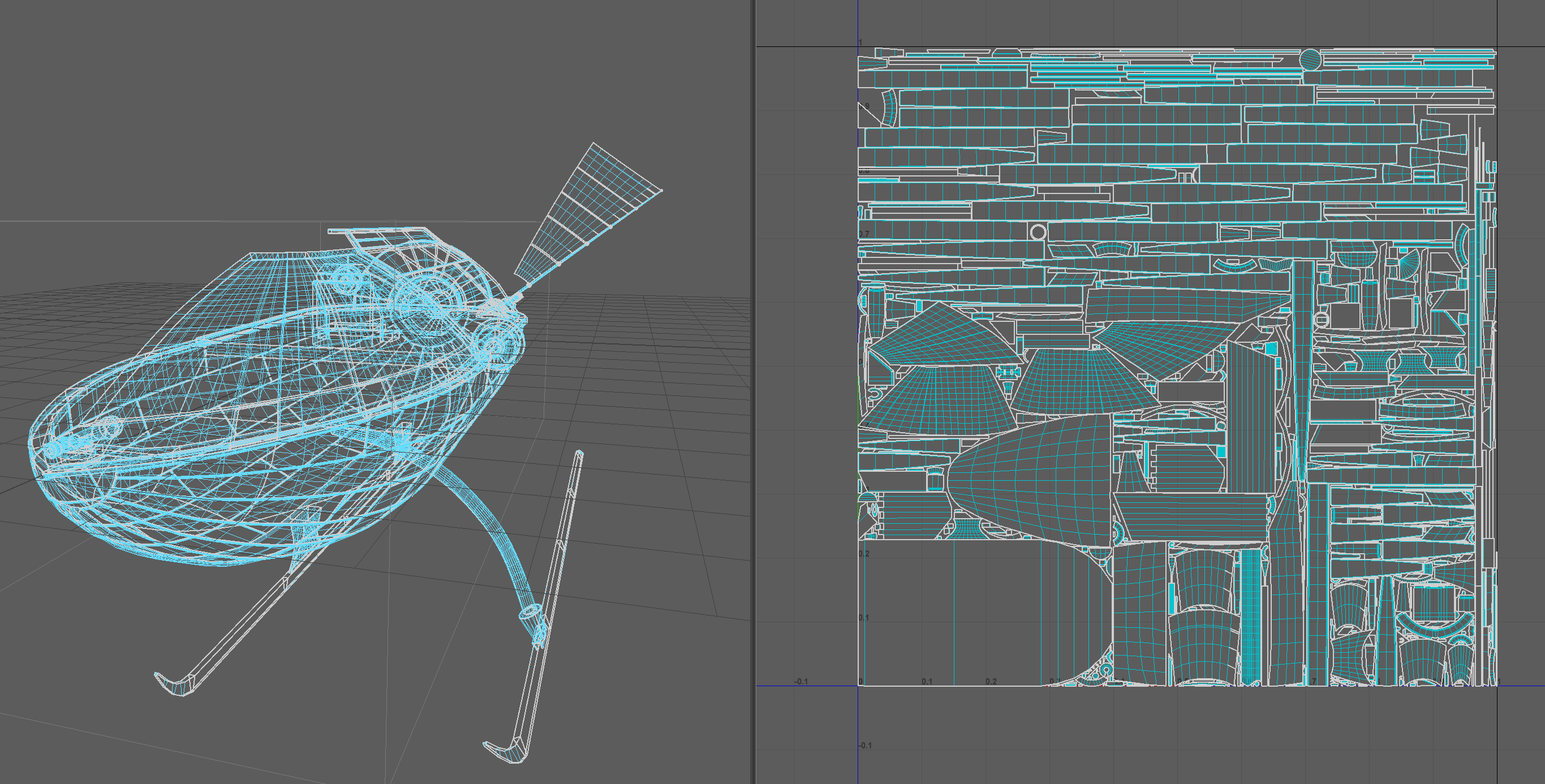Select the round disc UV shell at top
The image size is (1545, 784).
coord(1310,59)
